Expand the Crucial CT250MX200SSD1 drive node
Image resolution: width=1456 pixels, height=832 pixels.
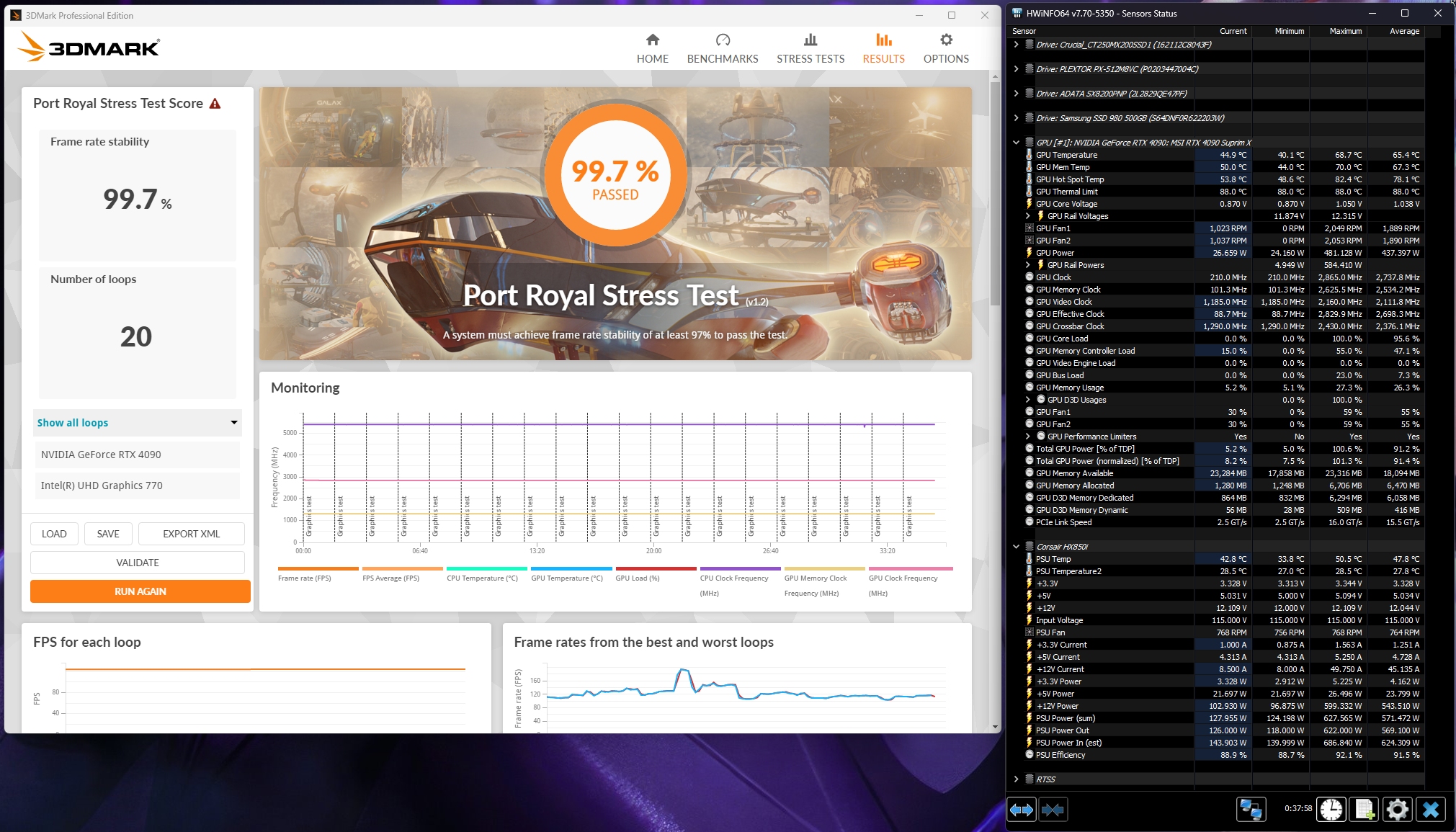pos(1016,45)
